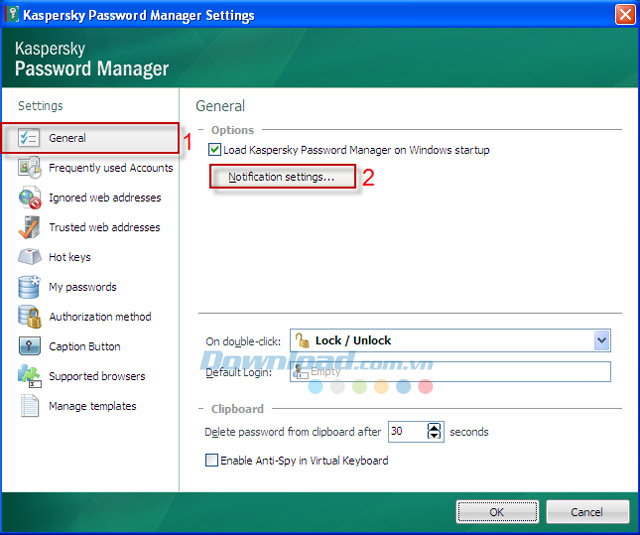Click the My passwords database icon
Screen dimensions: 640x535
click(x=29, y=287)
